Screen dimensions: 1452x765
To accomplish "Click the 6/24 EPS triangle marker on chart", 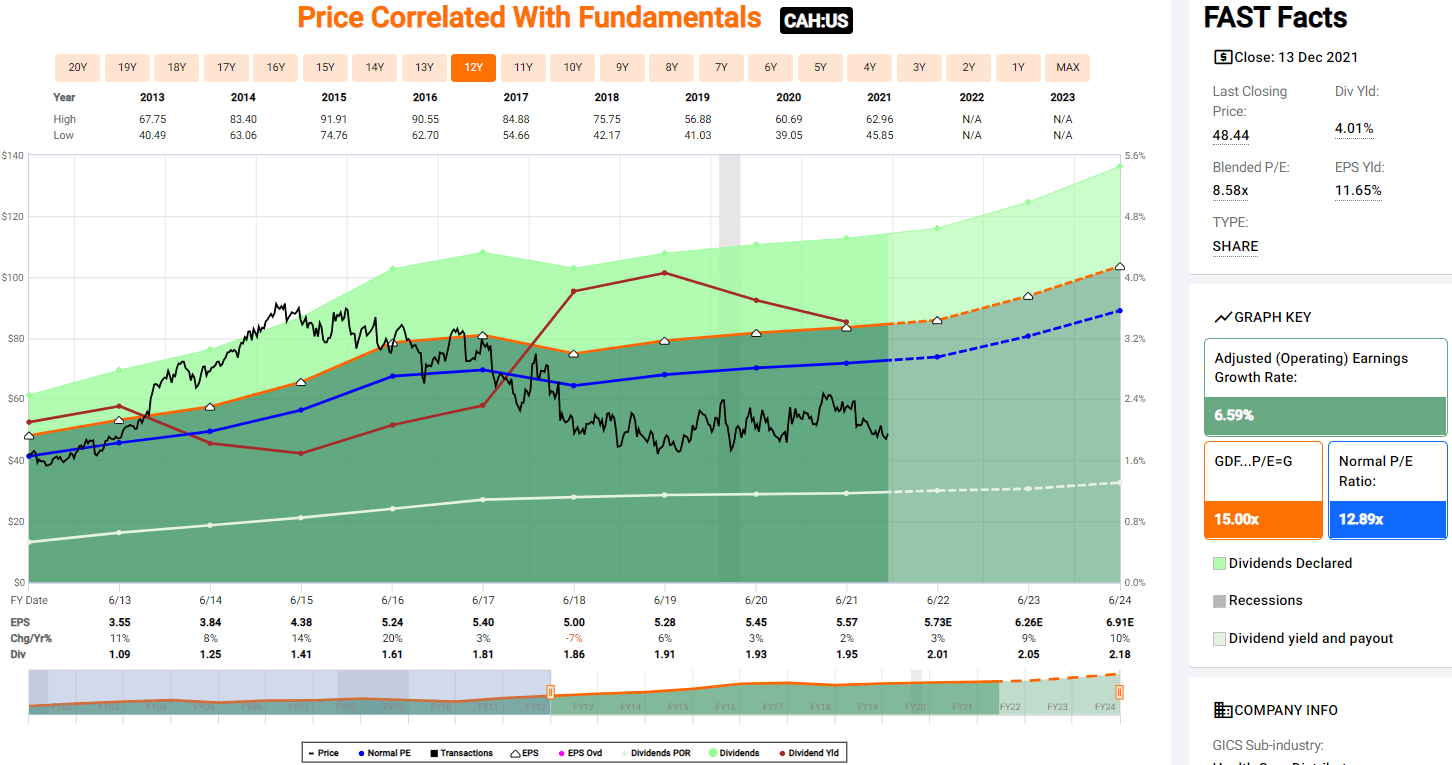I will click(x=1120, y=267).
